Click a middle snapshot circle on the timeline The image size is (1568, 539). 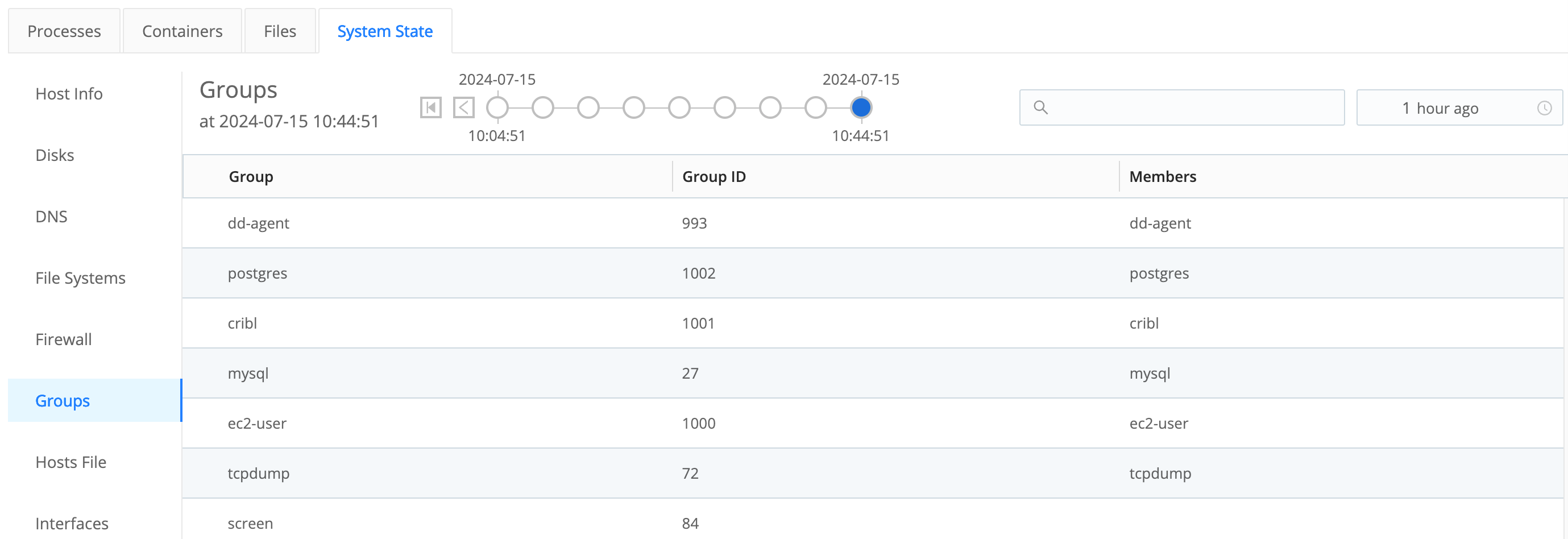[679, 107]
